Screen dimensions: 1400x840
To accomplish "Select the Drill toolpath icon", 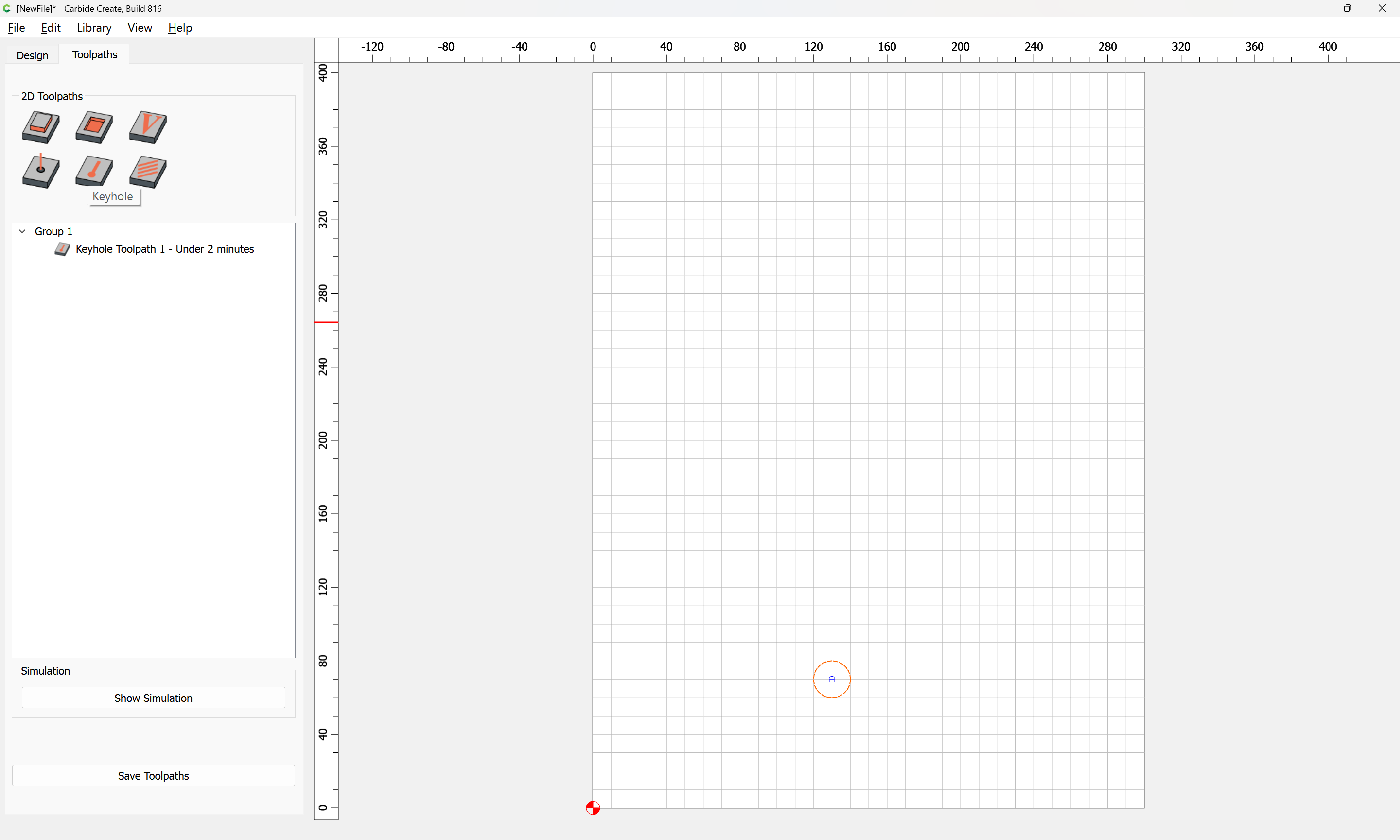I will click(41, 171).
